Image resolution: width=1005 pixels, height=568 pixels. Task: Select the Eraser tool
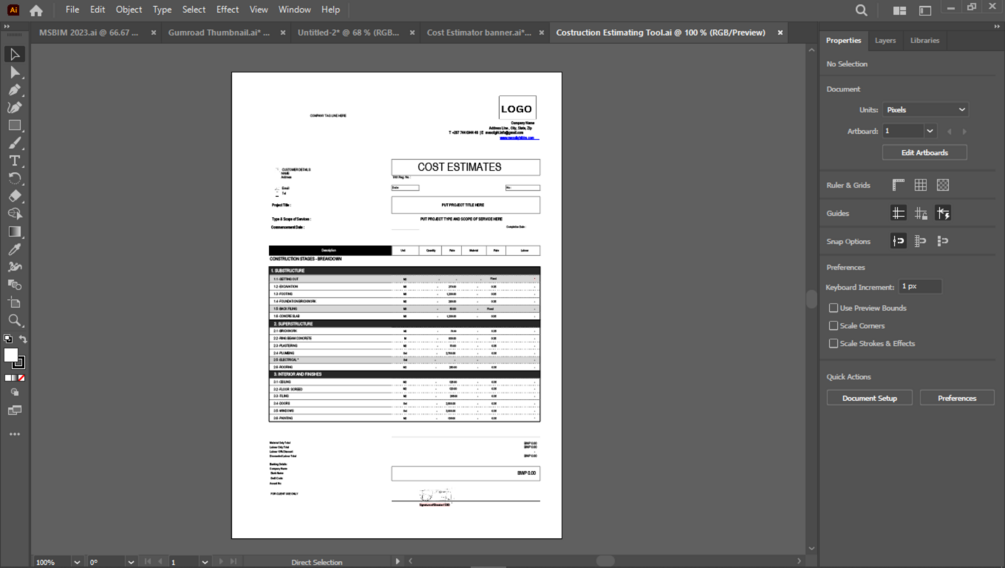point(14,196)
